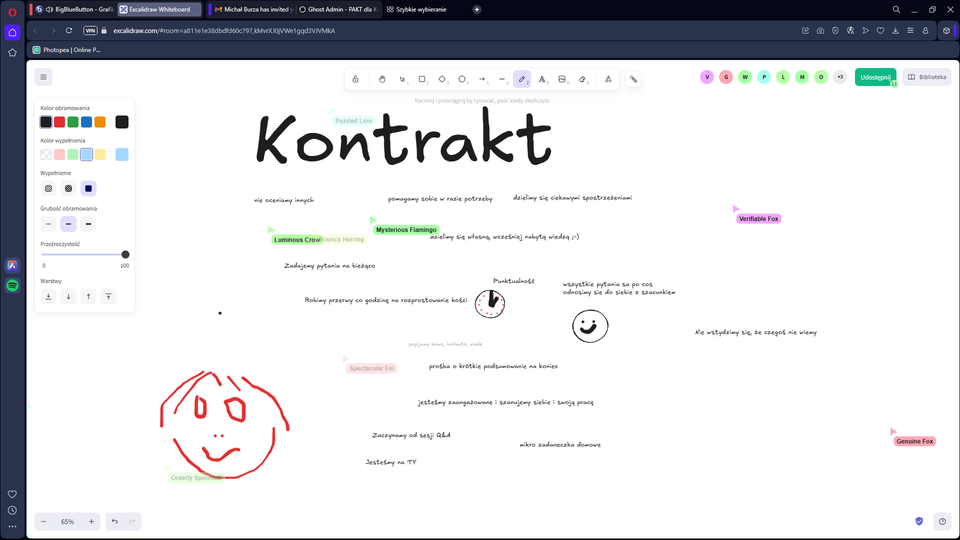Select thin stroke width
960x540 pixels.
(48, 224)
